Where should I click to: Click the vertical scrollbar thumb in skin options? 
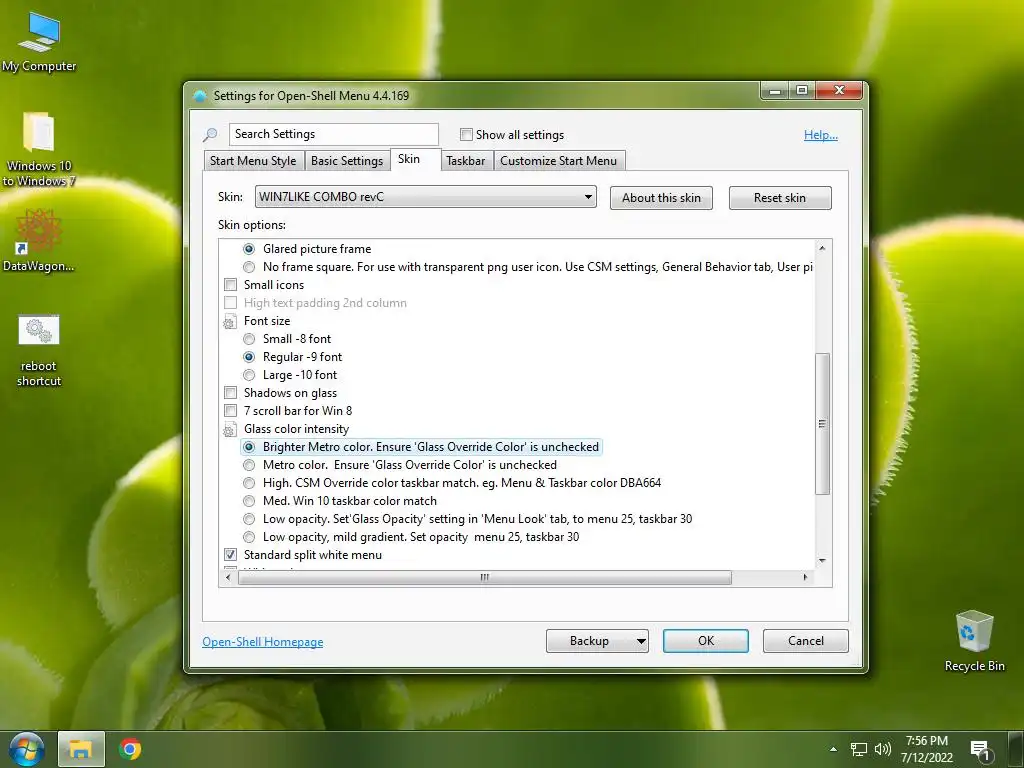(x=822, y=424)
